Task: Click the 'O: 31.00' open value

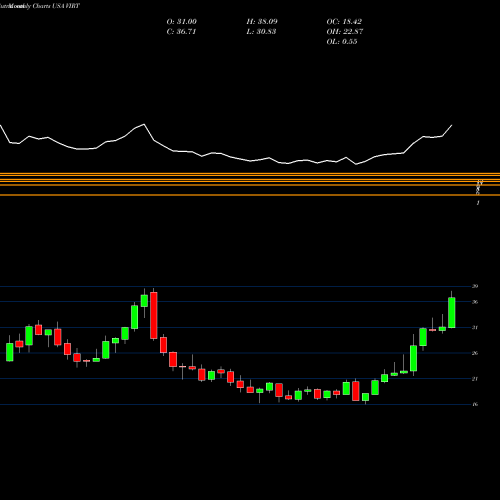Action: tap(182, 22)
